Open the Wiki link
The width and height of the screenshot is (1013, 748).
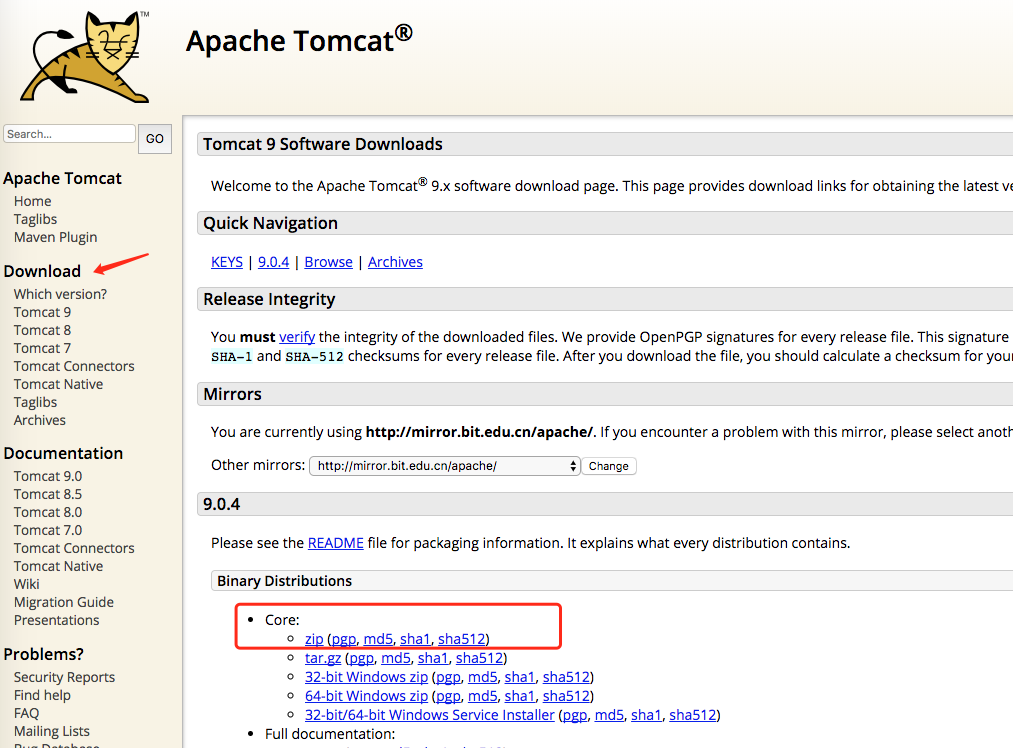26,585
